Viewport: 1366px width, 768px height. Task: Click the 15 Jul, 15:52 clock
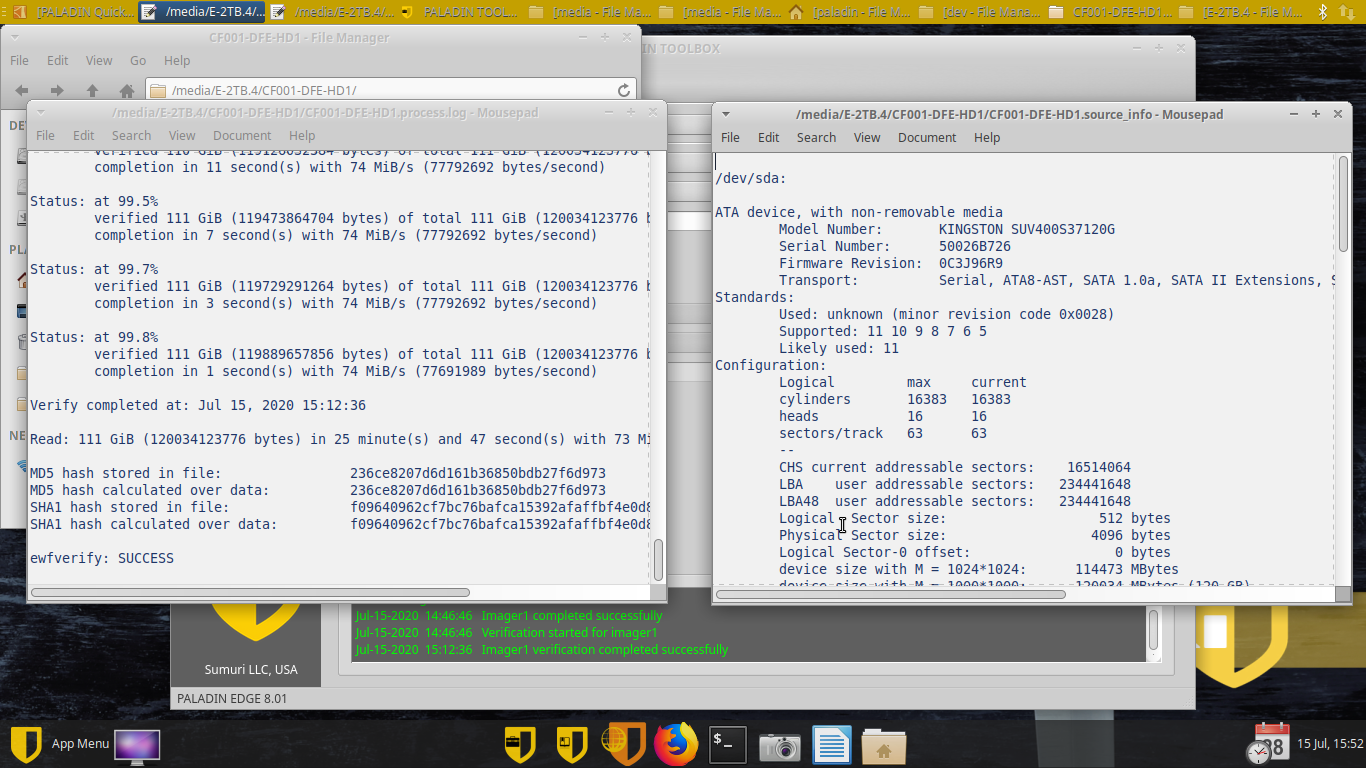1330,744
